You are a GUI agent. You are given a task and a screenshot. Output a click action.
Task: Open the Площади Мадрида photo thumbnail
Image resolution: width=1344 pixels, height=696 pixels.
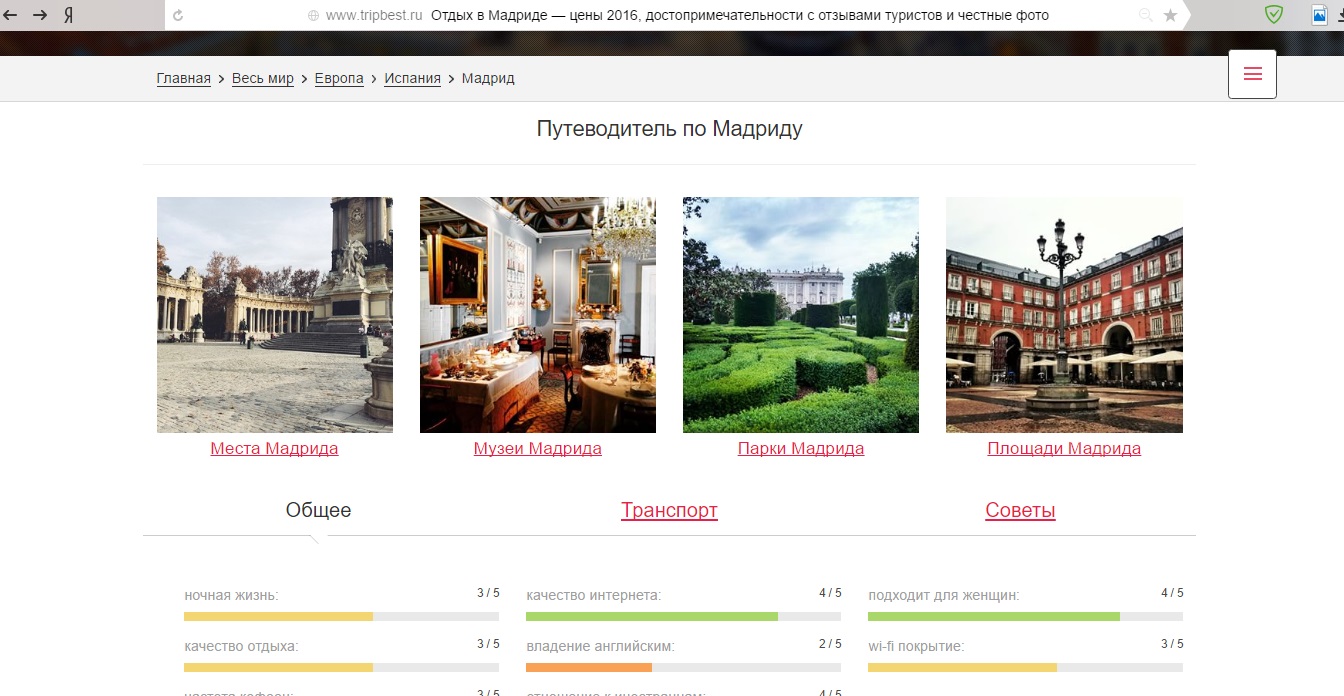pos(1064,315)
